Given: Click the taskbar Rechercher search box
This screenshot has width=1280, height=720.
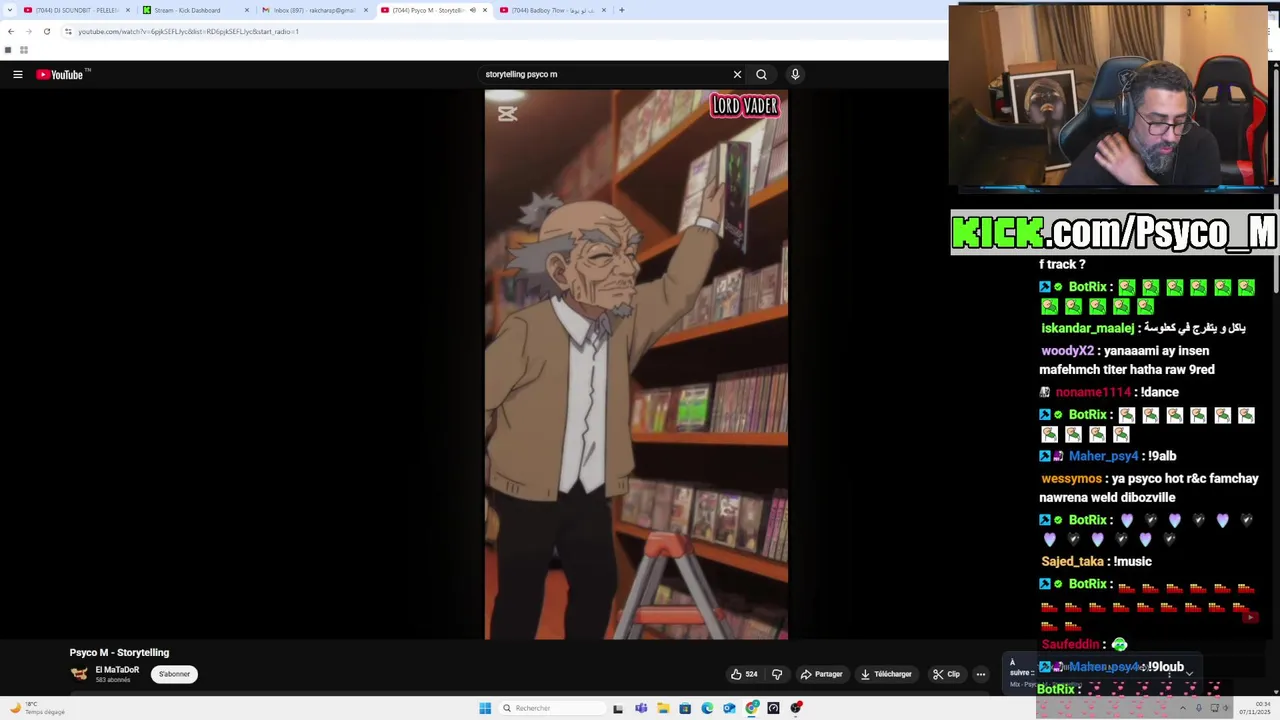Looking at the screenshot, I should [x=552, y=708].
